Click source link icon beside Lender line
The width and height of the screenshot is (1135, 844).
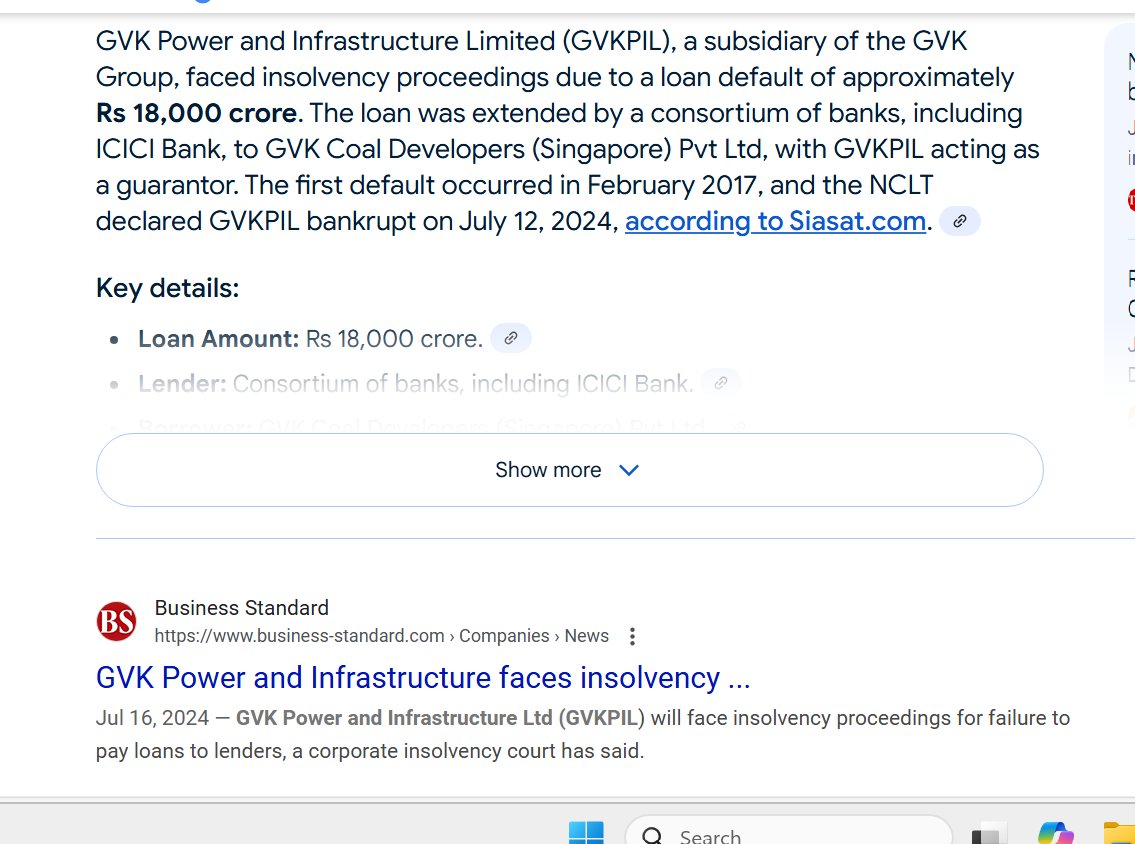point(721,383)
